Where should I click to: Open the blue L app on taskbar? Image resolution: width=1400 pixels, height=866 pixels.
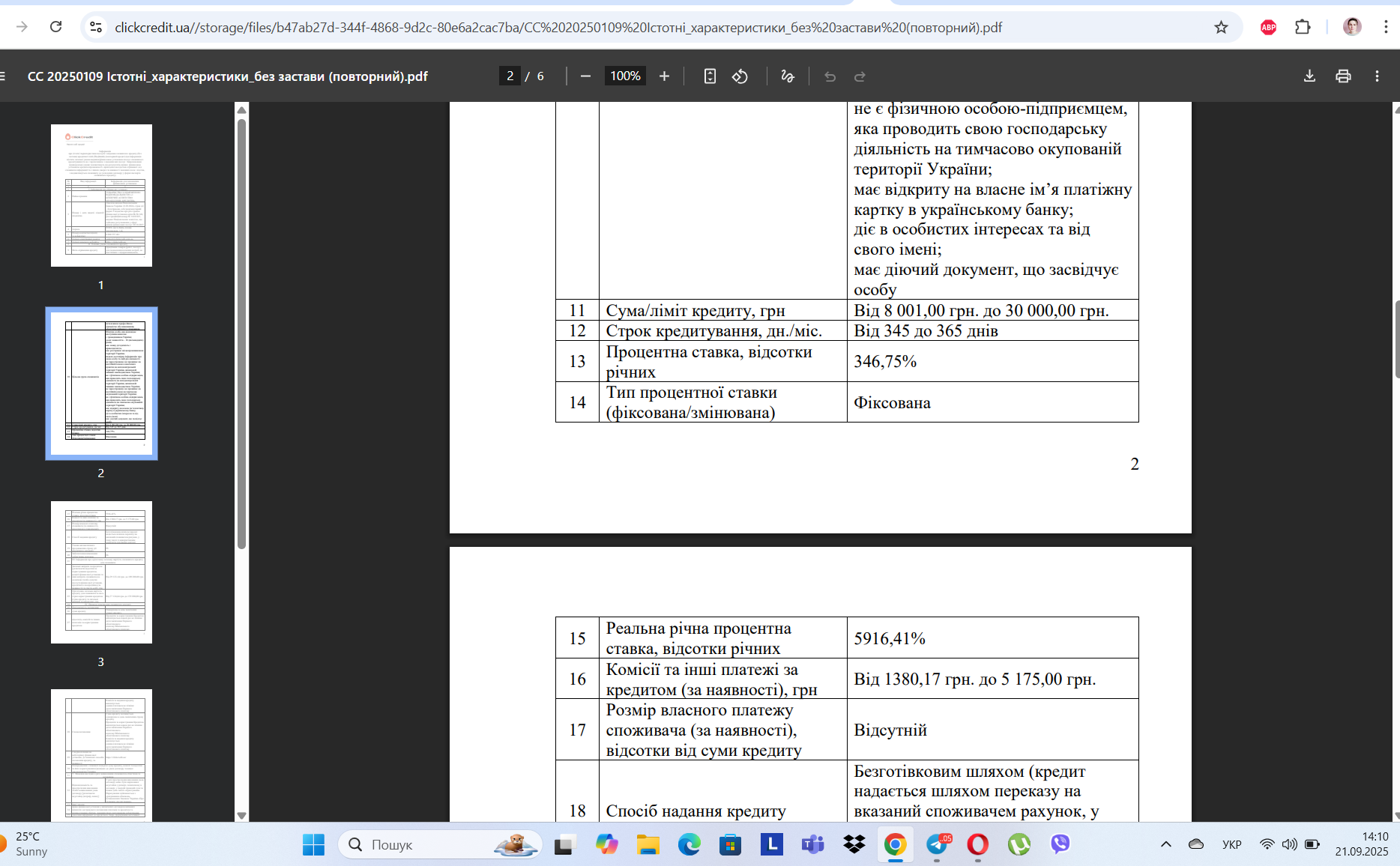click(x=771, y=844)
